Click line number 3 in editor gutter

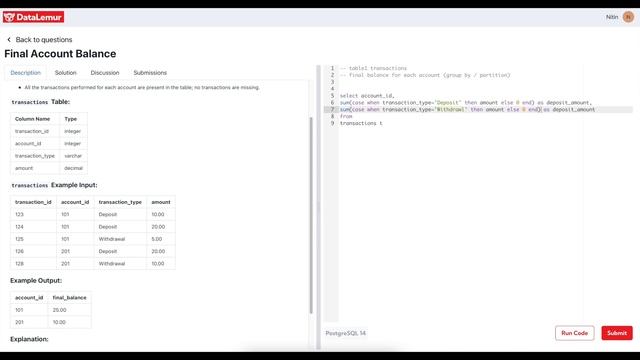[332, 82]
